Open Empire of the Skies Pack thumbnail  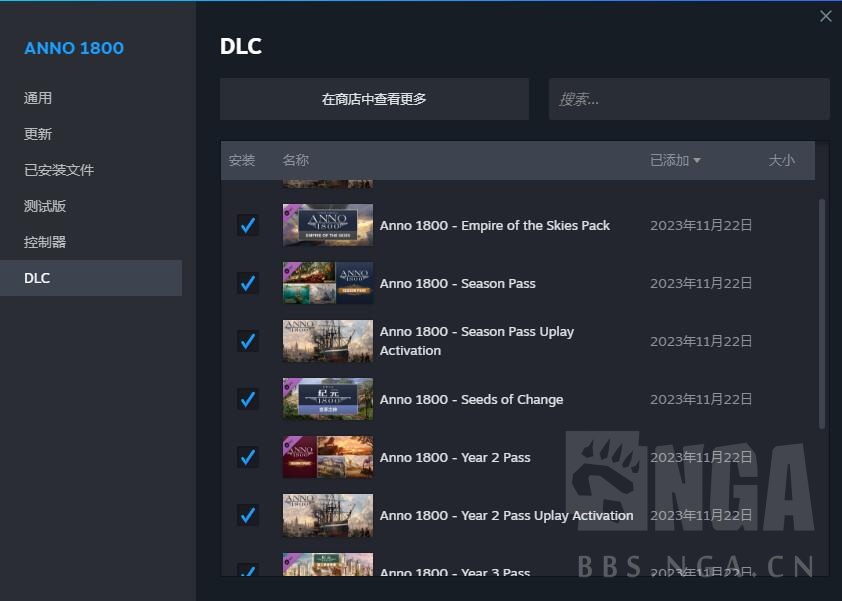(327, 225)
